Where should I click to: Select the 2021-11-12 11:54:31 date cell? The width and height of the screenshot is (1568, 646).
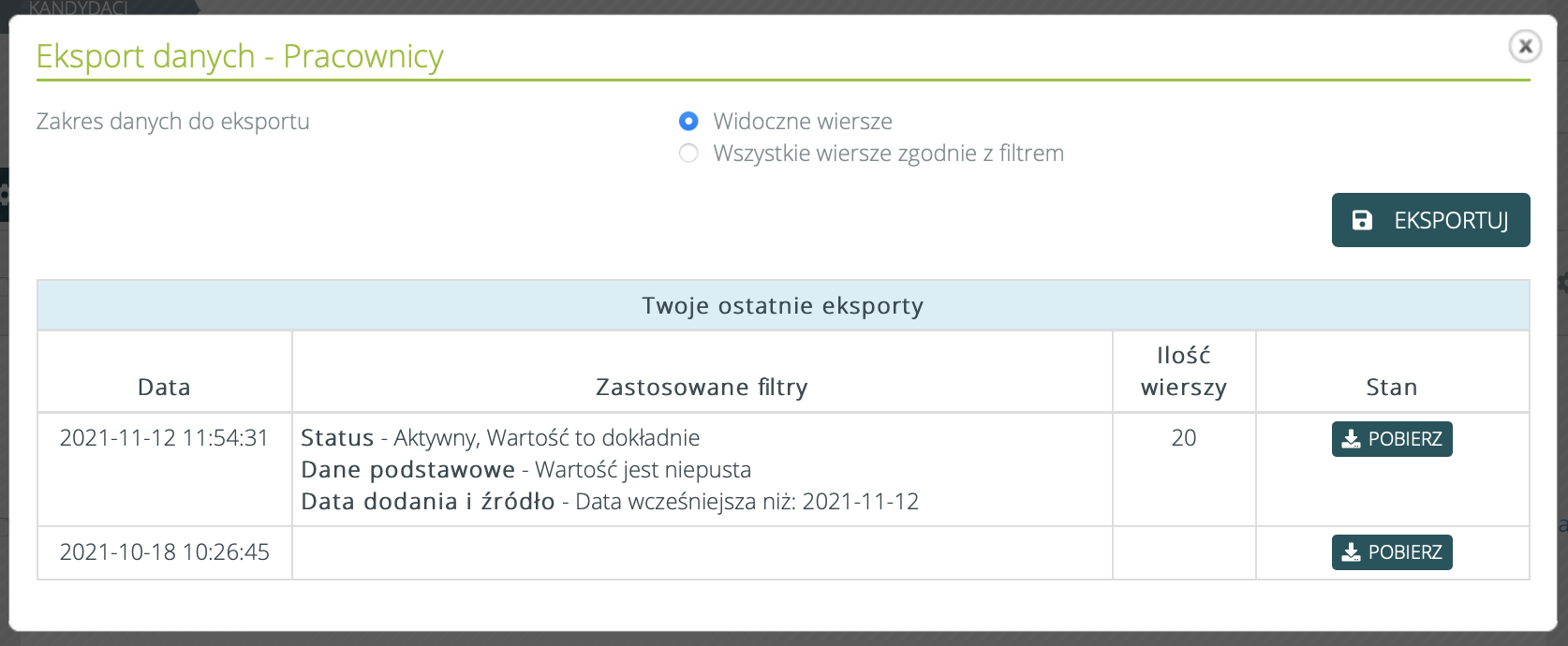click(x=164, y=438)
